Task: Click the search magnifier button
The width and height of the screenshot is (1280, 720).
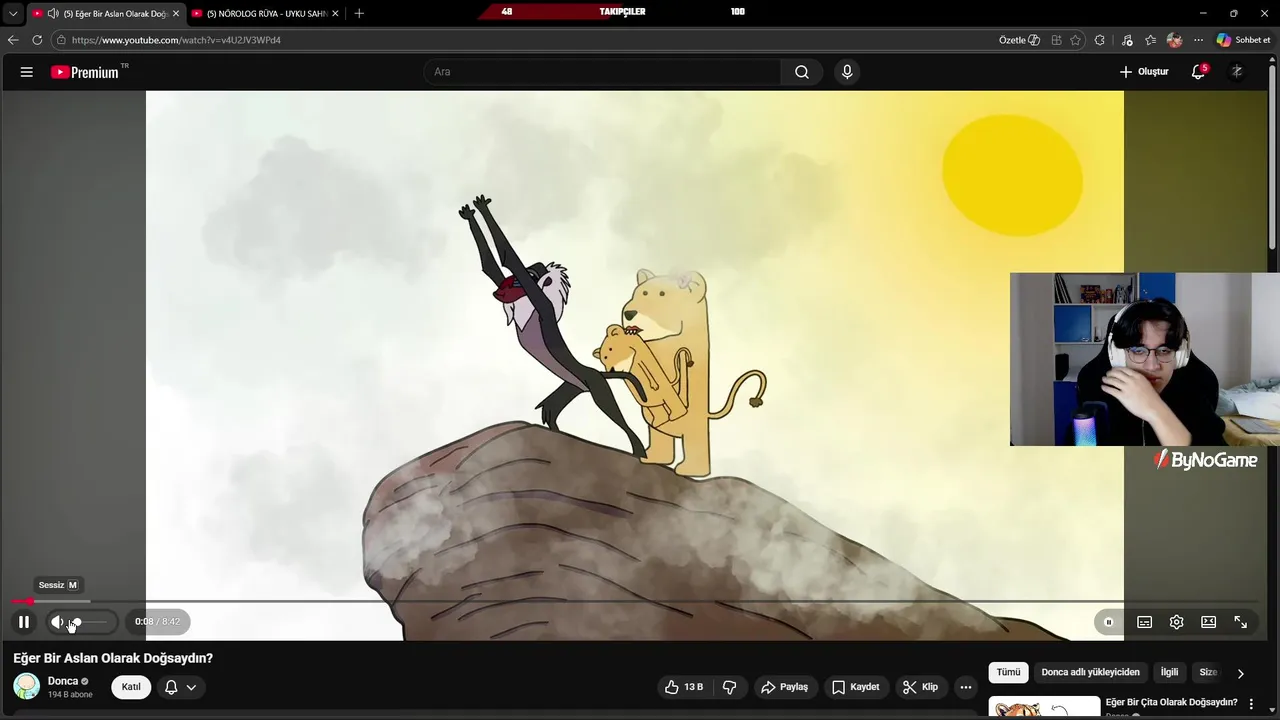Action: tap(802, 72)
